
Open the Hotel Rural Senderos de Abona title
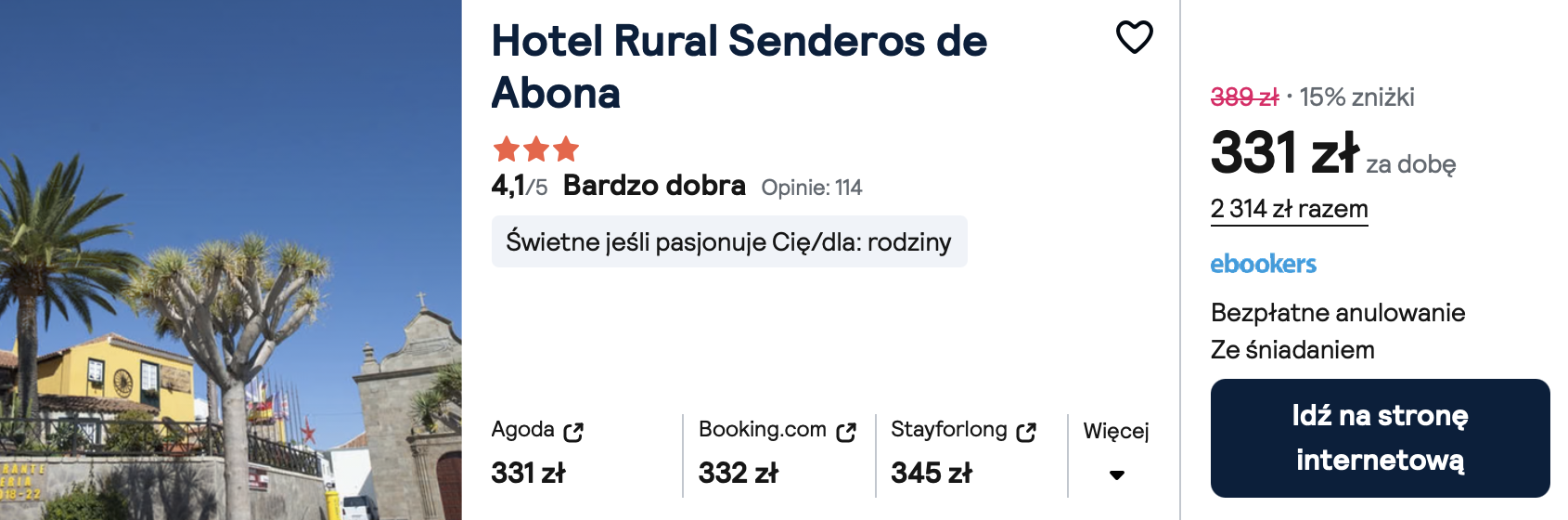(x=739, y=67)
